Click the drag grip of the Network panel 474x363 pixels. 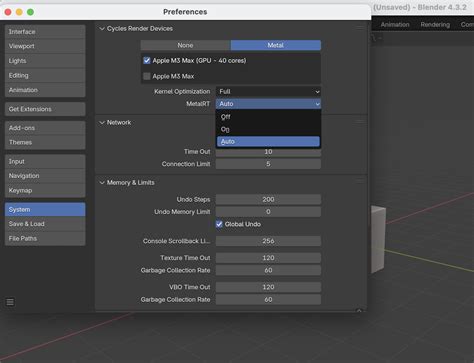coord(360,122)
